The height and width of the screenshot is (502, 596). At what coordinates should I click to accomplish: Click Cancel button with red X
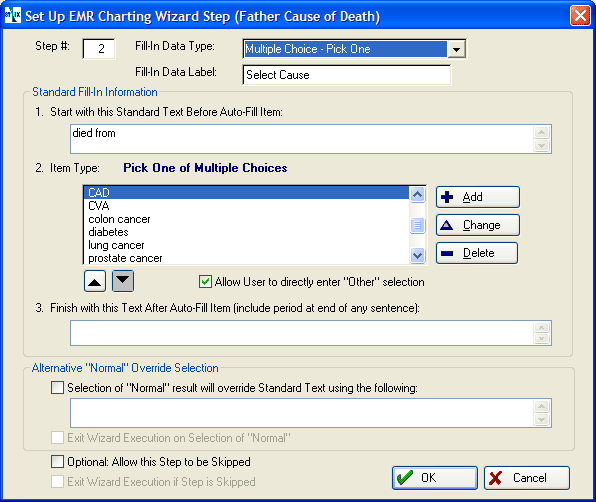527,478
